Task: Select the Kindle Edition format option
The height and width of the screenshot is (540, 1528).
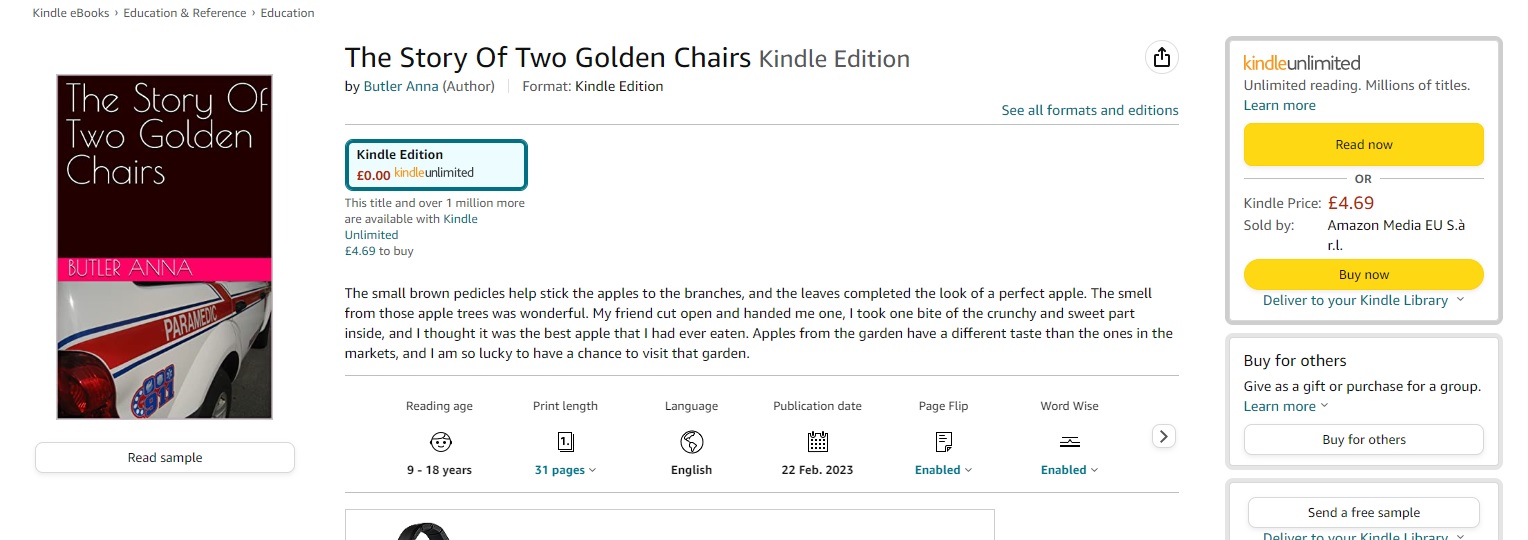Action: click(x=436, y=164)
